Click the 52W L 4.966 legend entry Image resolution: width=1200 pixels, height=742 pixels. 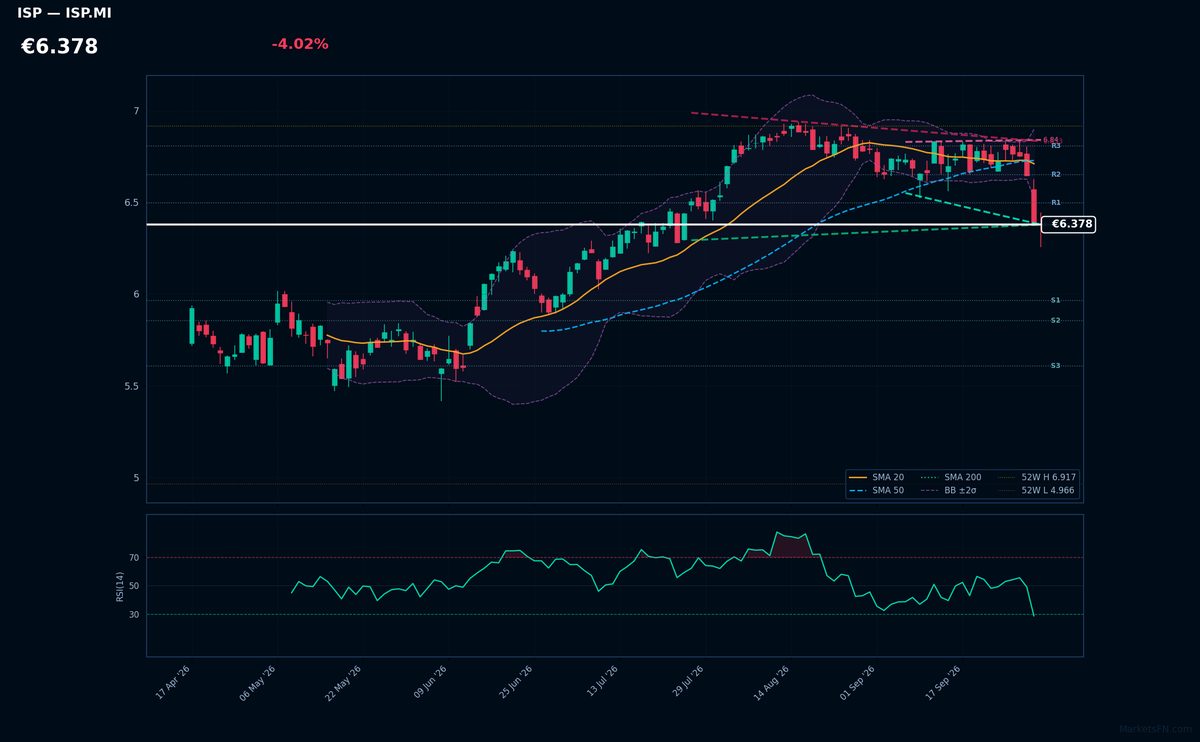[1037, 491]
